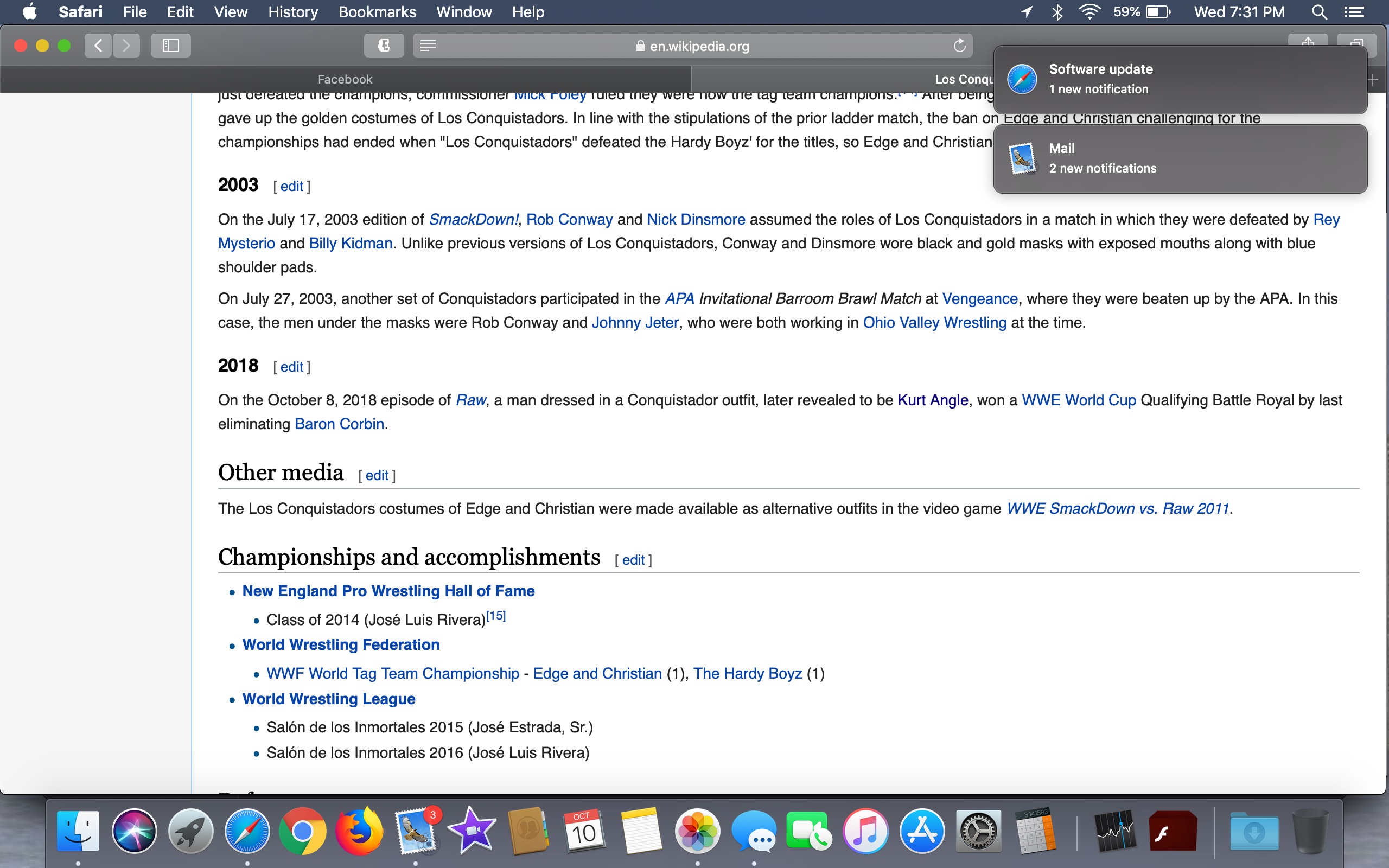1389x868 pixels.
Task: Open the App Store from the Dock
Action: pyautogui.click(x=922, y=831)
